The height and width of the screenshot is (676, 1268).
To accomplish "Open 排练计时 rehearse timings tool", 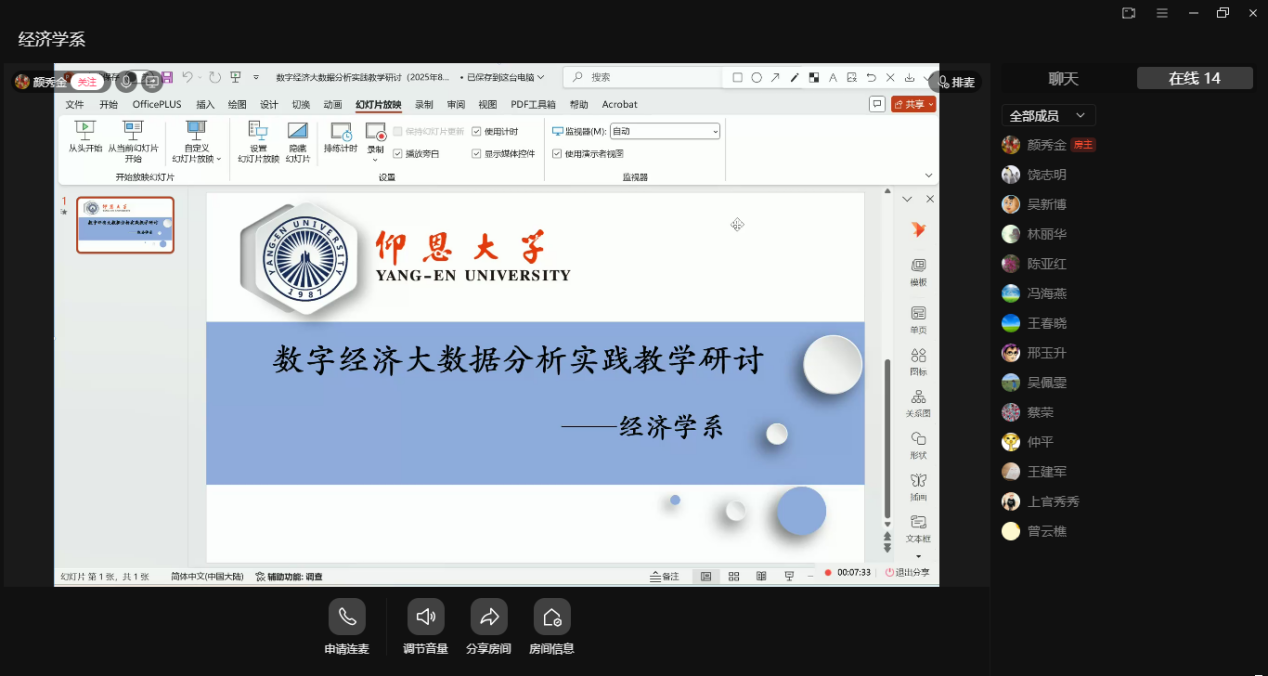I will 340,132.
